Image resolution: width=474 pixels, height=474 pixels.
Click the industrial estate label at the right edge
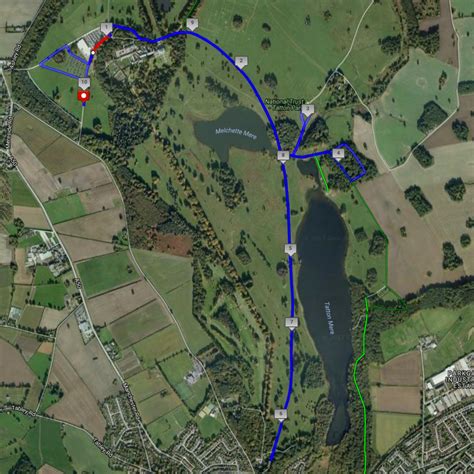click(x=460, y=379)
